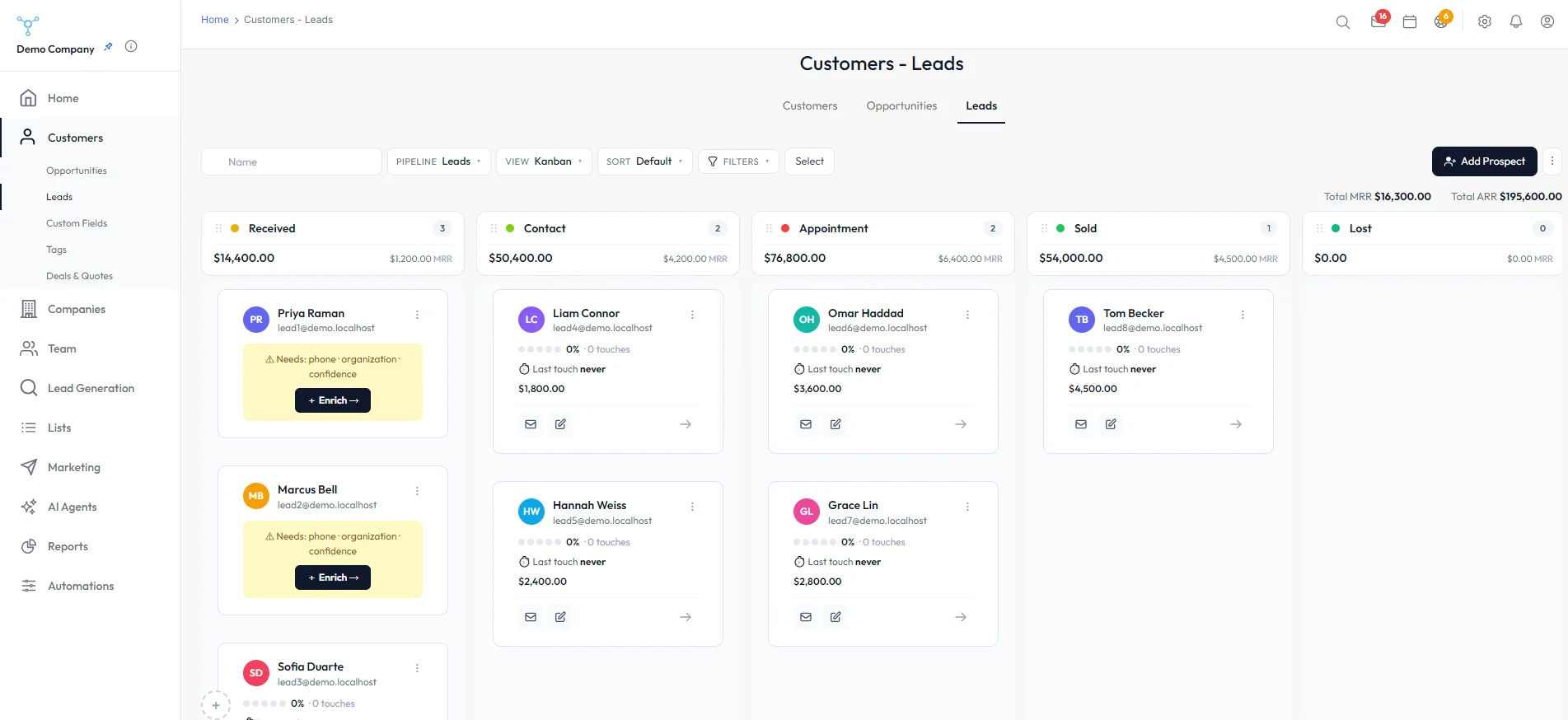Click the Select button in the toolbar

(809, 161)
